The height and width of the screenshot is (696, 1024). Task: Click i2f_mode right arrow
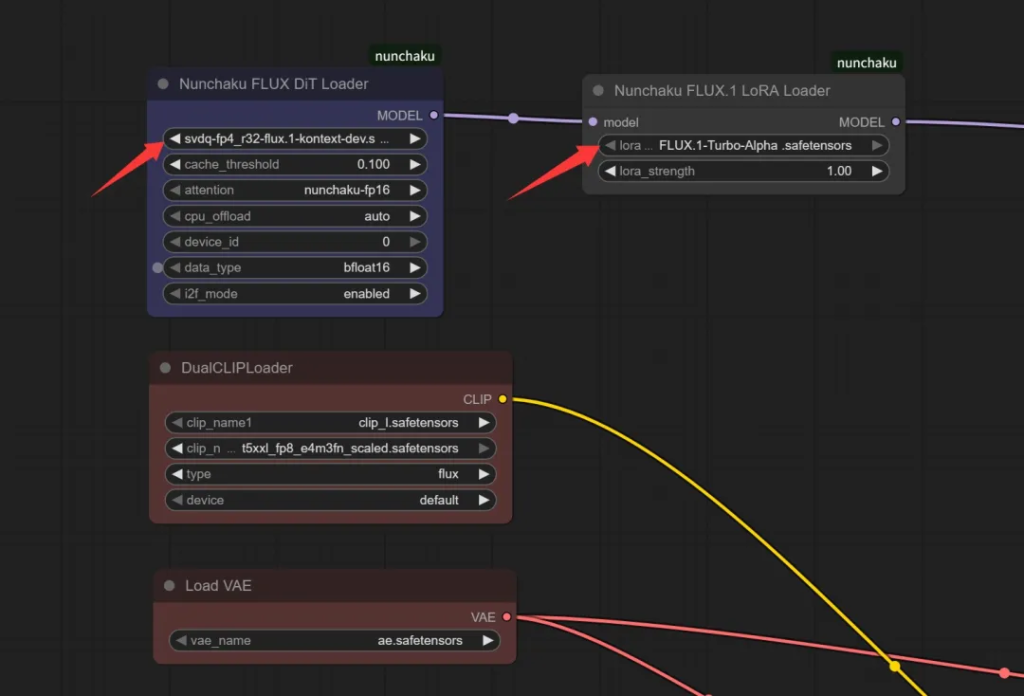[415, 294]
